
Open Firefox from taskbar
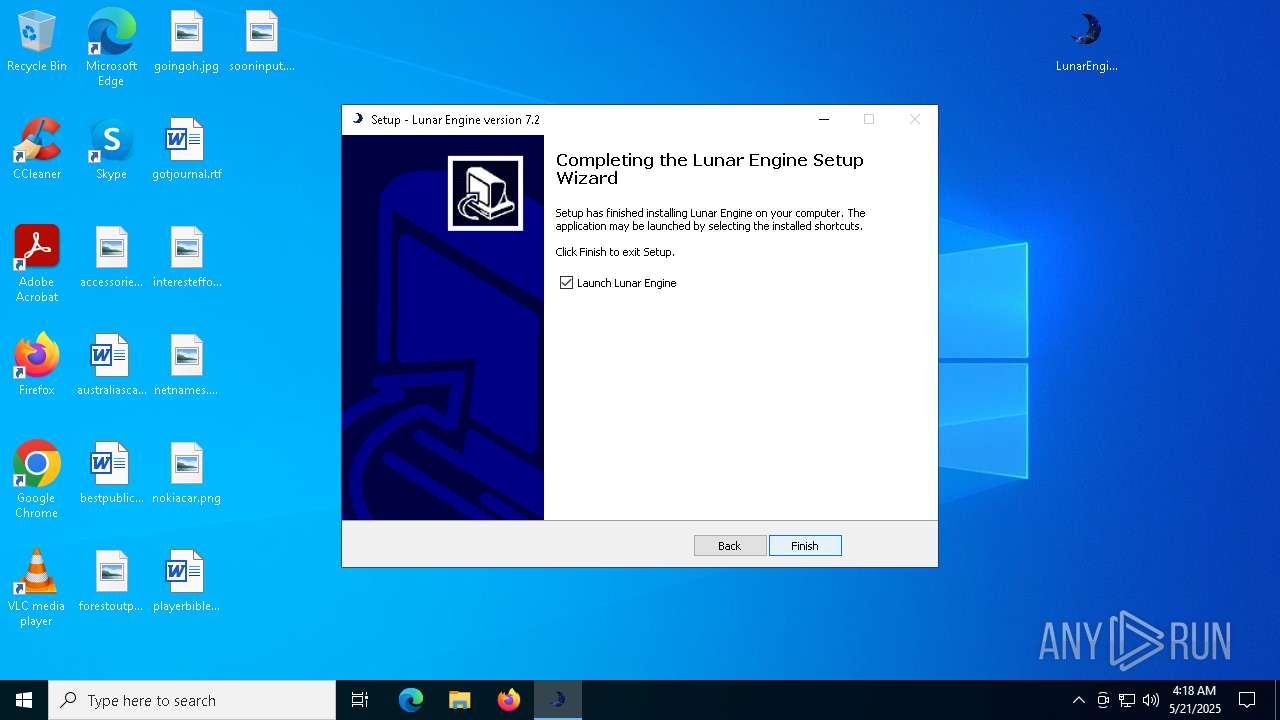click(x=508, y=700)
